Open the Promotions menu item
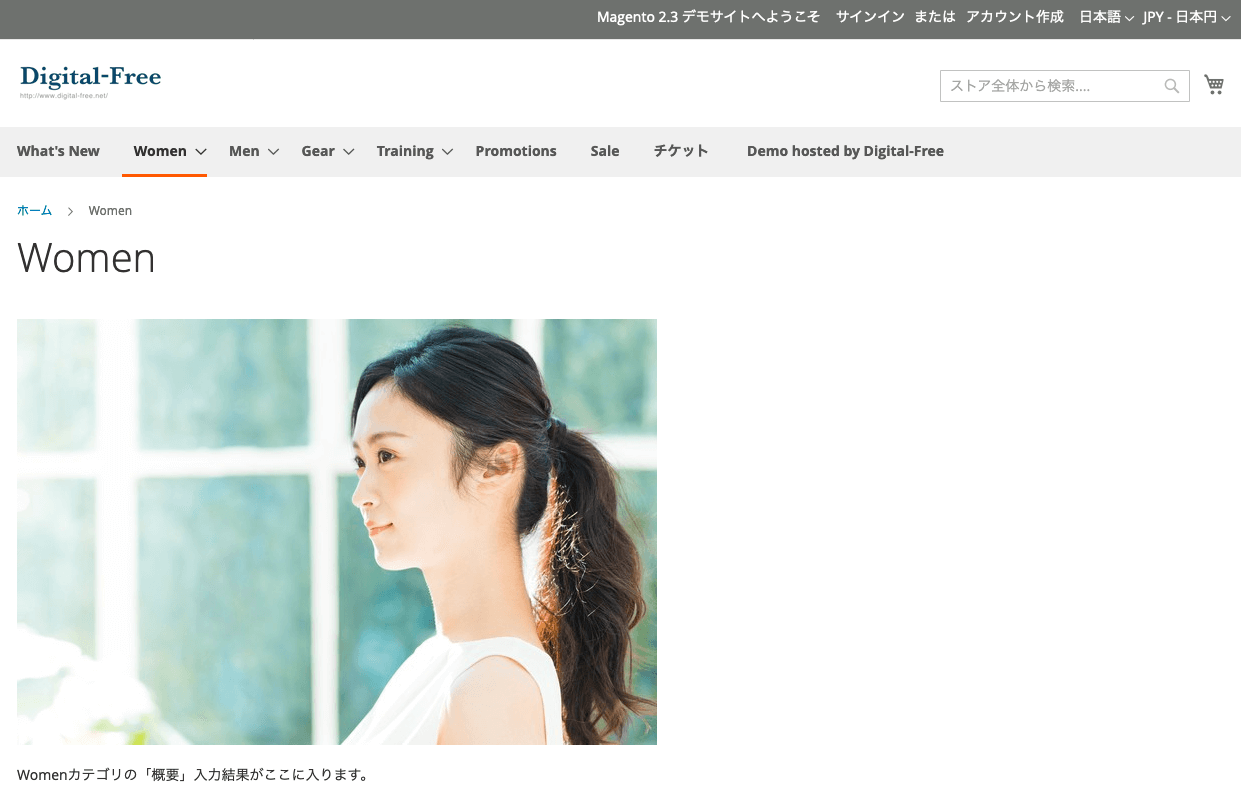This screenshot has height=792, width=1241. (515, 151)
